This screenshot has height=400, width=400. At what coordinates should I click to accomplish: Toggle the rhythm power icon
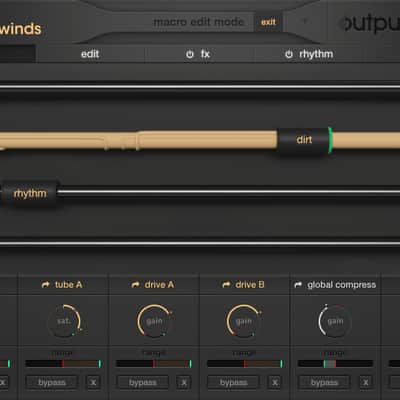pos(289,54)
